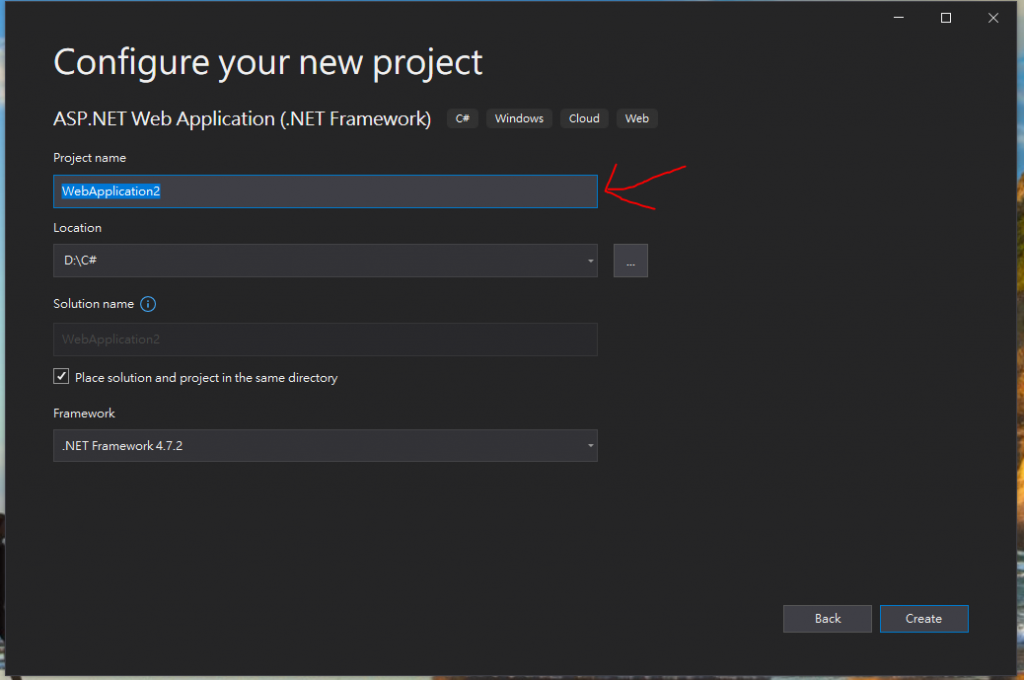Close the configure project dialog

click(x=993, y=18)
